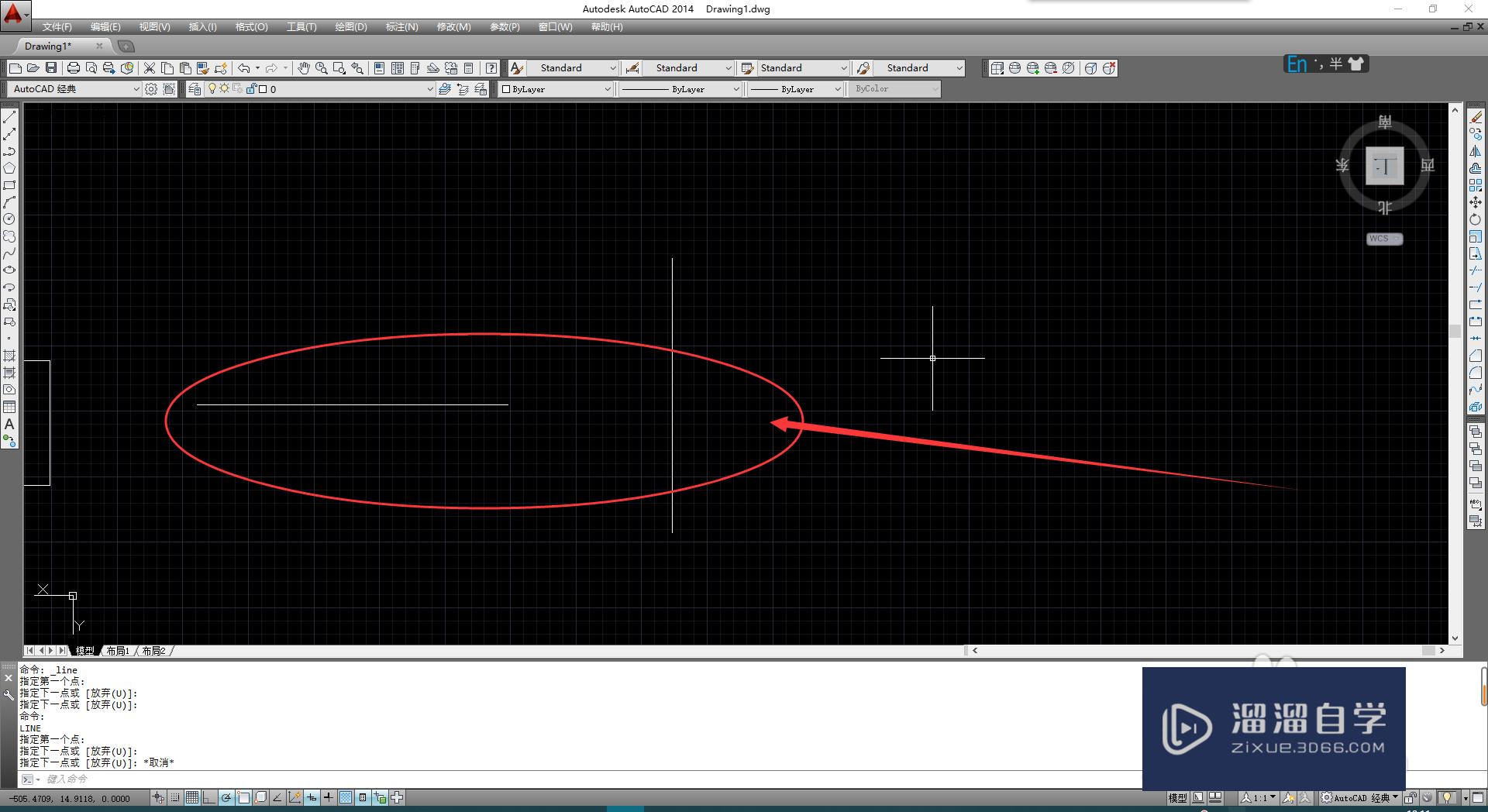This screenshot has height=812, width=1488.
Task: Click the Zoom Realtime magnifier icon
Action: pos(322,68)
